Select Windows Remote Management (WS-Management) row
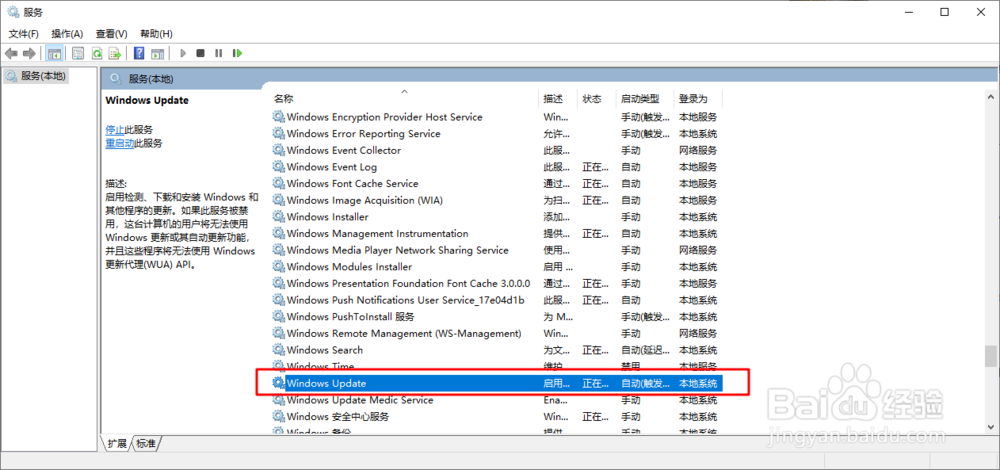Image resolution: width=1000 pixels, height=470 pixels. click(x=497, y=334)
